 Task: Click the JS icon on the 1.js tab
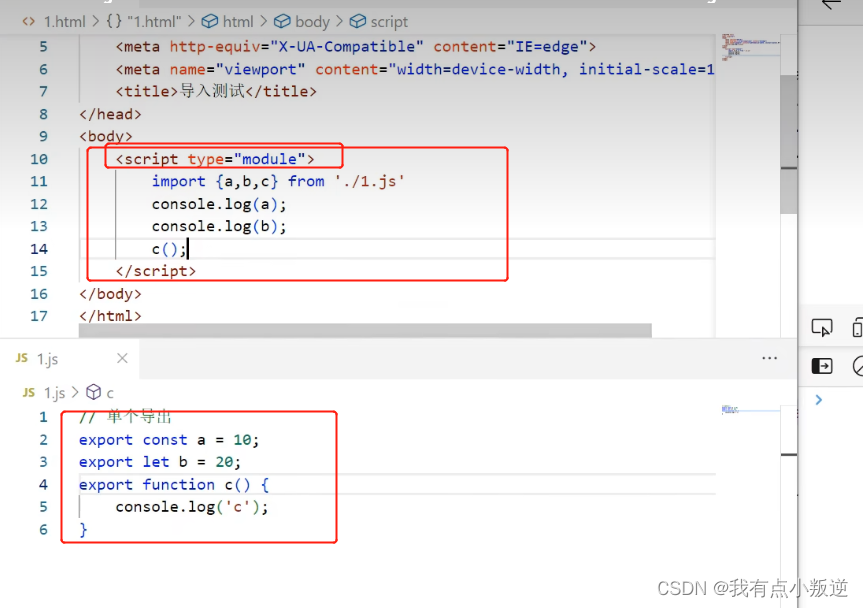[x=21, y=358]
